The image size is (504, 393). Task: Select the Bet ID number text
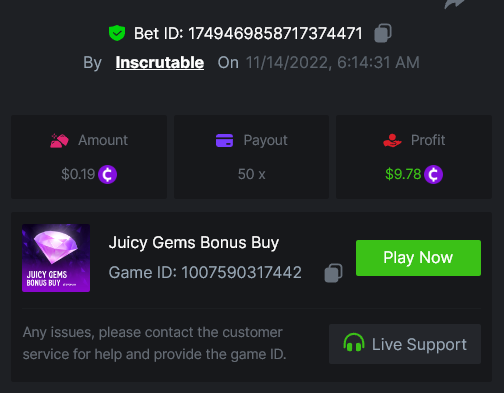pos(275,33)
